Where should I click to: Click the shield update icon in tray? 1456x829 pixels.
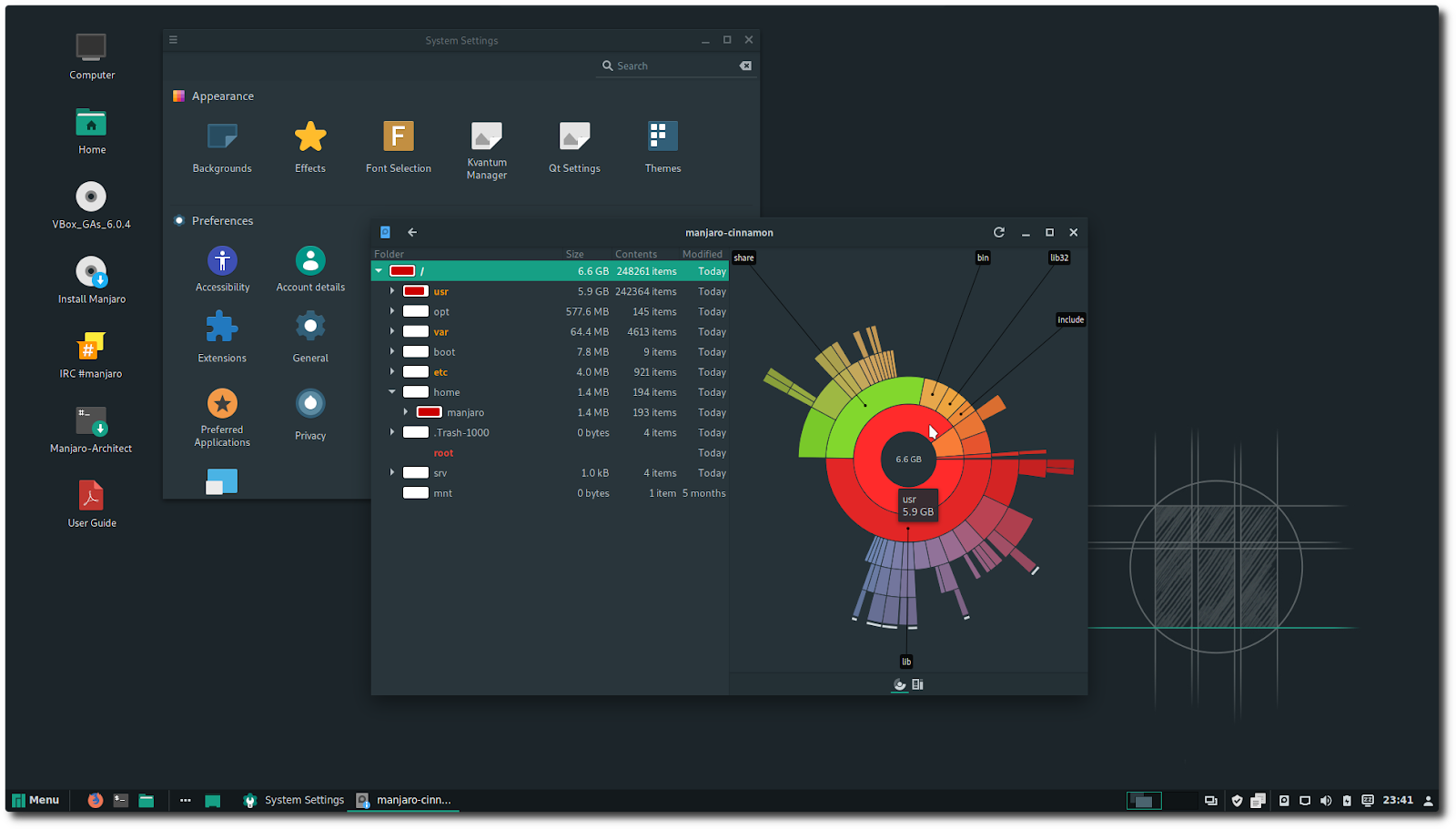click(1237, 801)
